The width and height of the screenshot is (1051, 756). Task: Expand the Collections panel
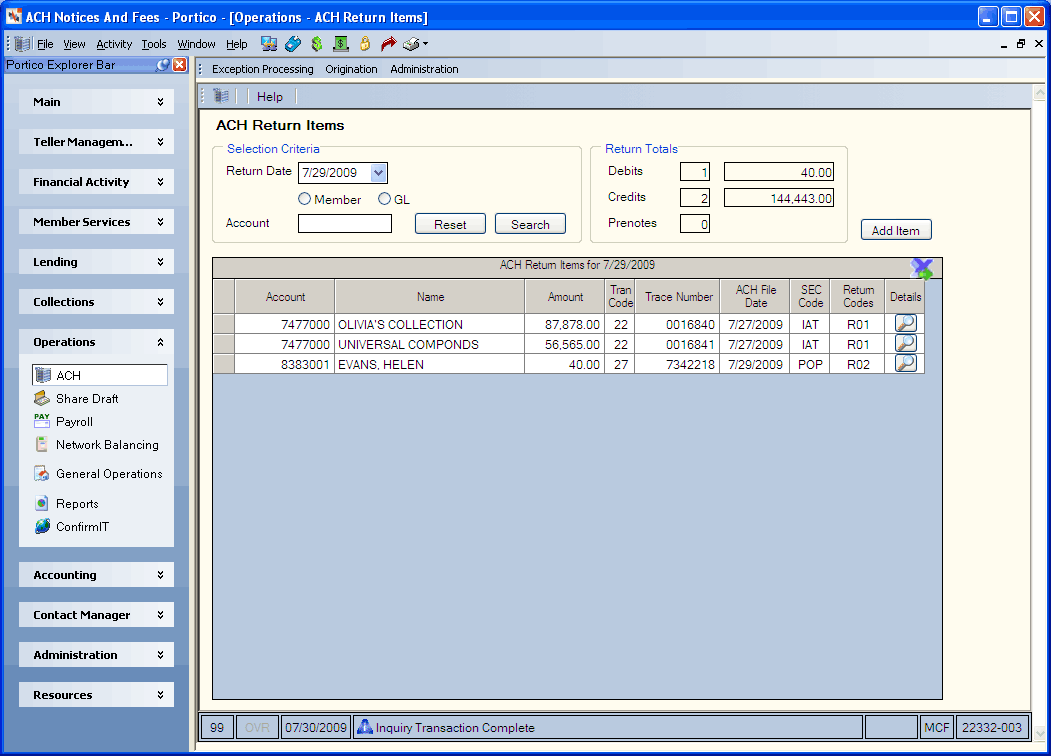(x=97, y=302)
